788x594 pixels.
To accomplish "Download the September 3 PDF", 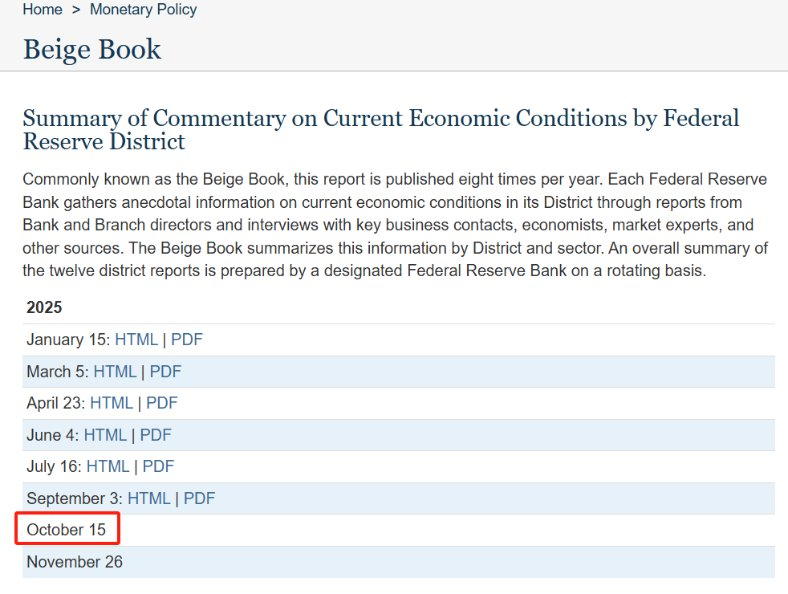I will (200, 498).
